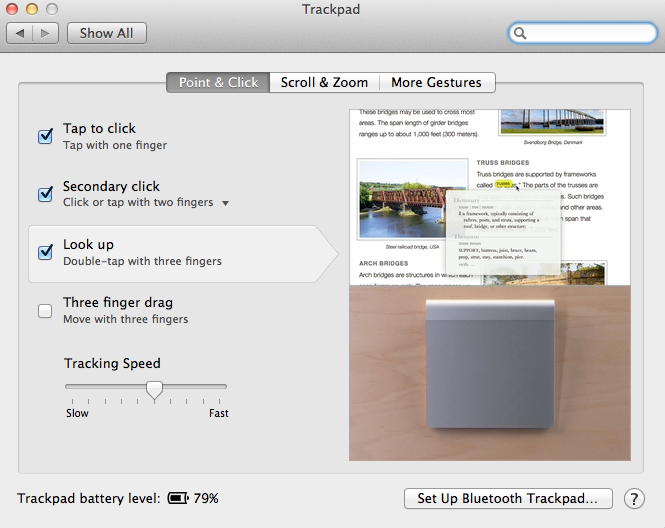Click the trackpad demo image

(490, 373)
